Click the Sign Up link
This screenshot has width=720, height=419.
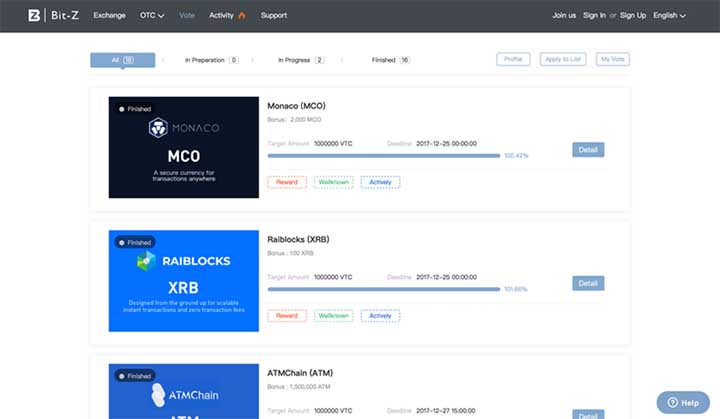(x=633, y=15)
